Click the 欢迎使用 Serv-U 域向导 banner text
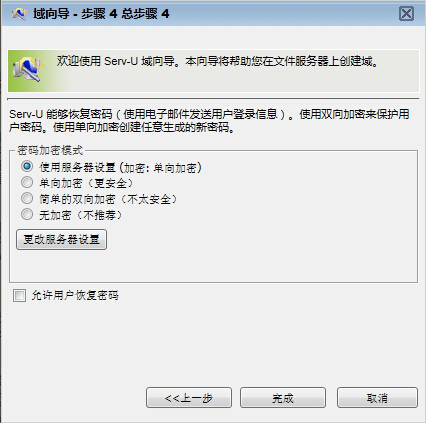 tap(217, 61)
